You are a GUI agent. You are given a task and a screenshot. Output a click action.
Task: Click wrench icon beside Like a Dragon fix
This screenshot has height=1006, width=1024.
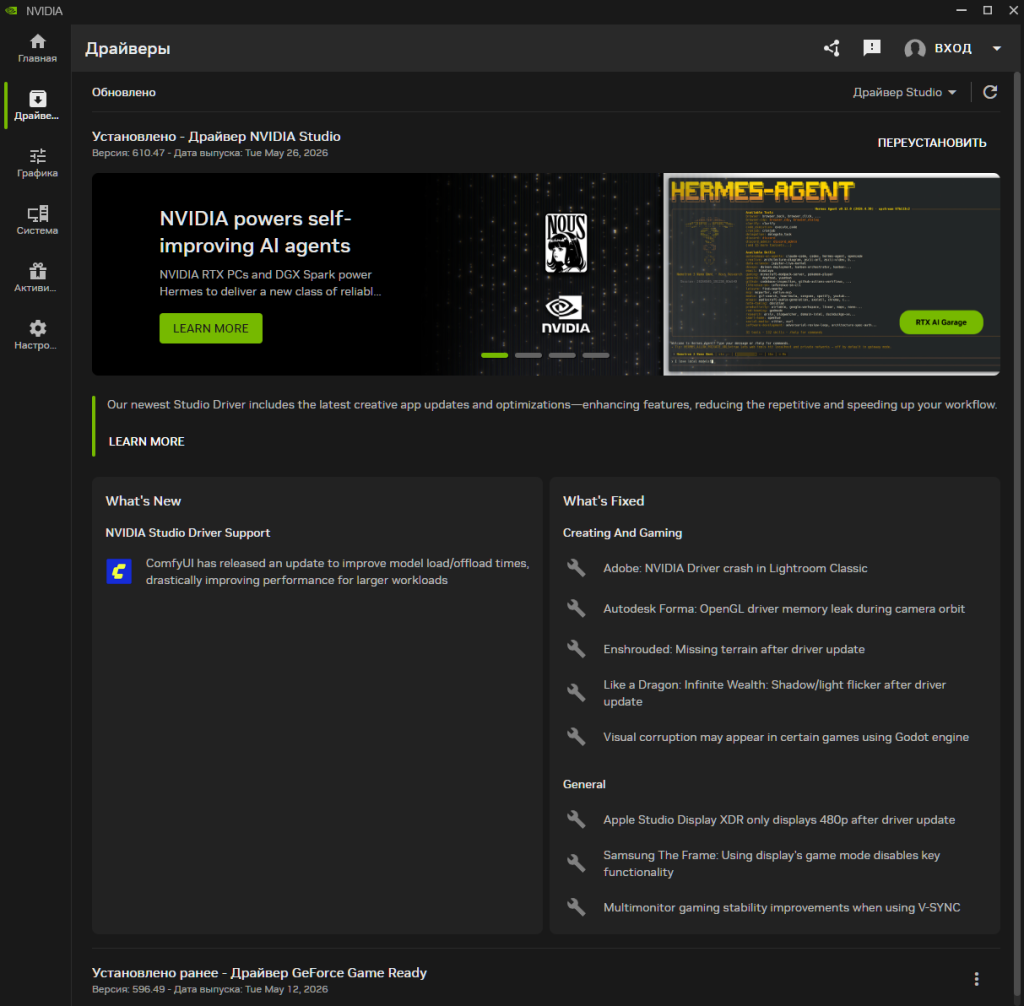576,693
